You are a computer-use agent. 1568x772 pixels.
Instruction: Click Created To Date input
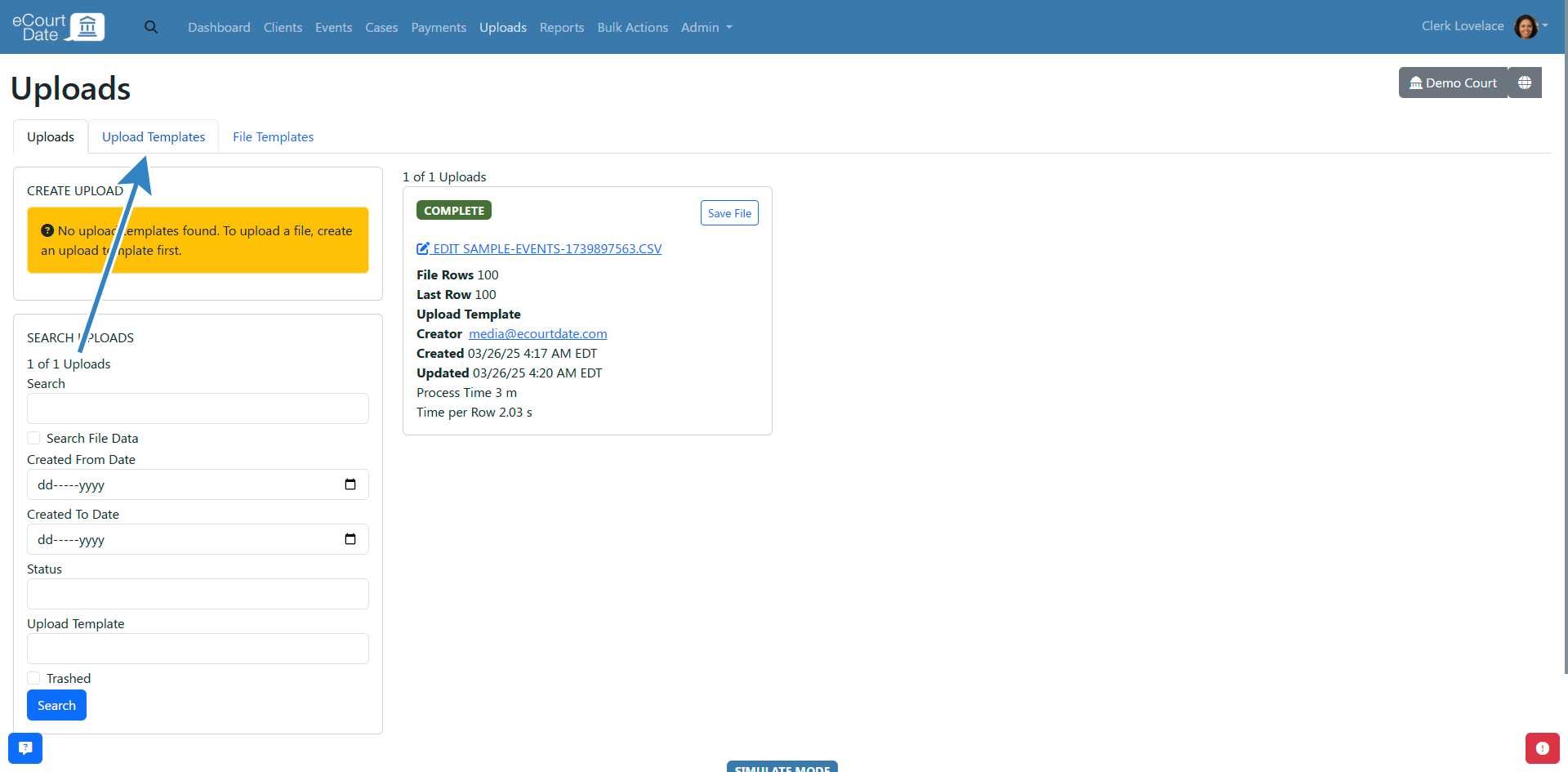[198, 539]
